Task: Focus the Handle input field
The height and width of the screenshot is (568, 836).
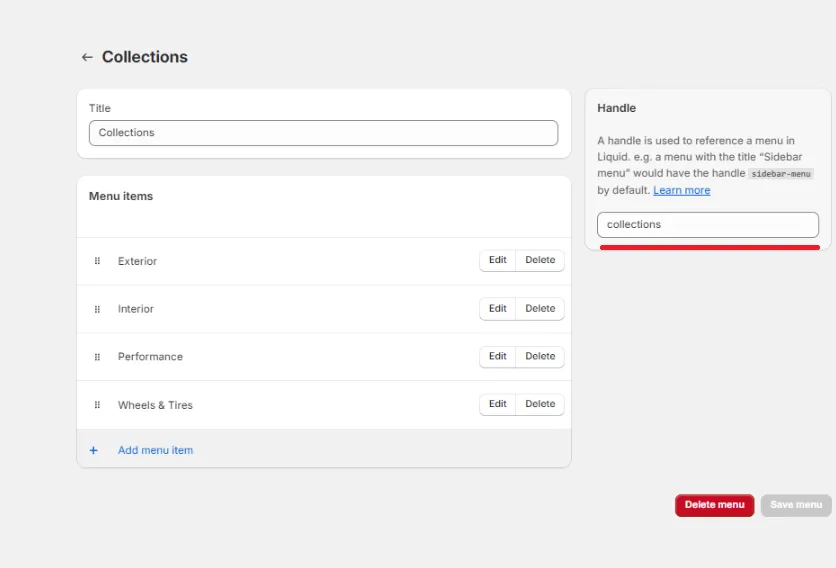Action: coord(707,225)
